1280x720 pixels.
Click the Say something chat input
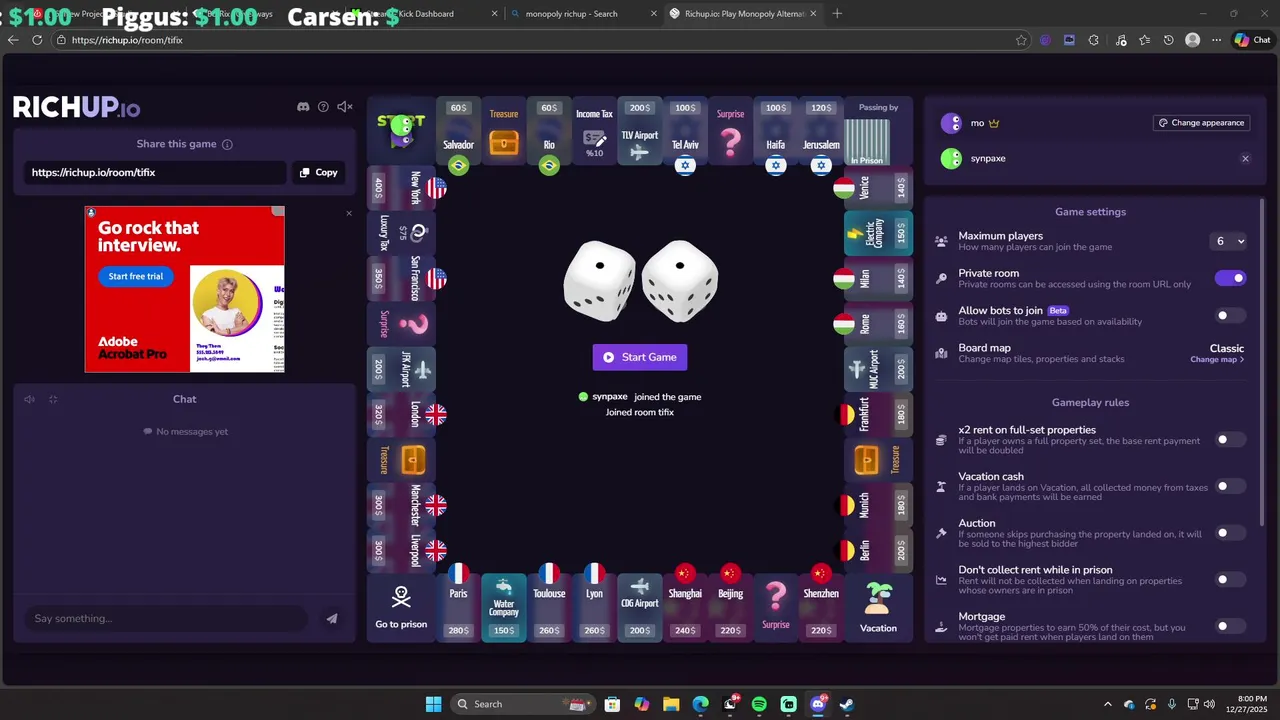tap(165, 619)
